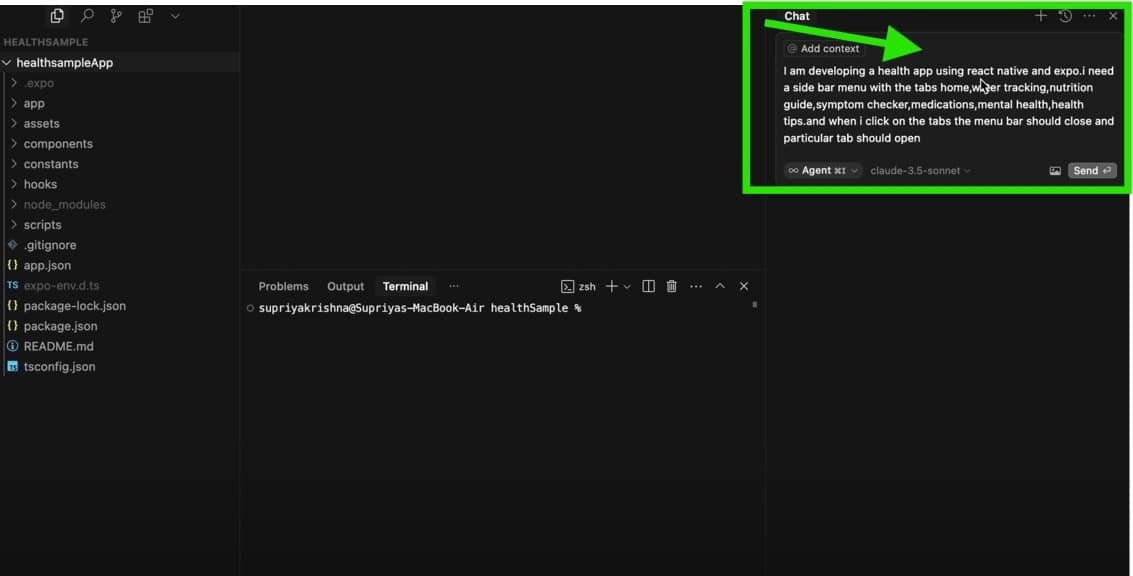The height and width of the screenshot is (576, 1133).
Task: Open the Explorer files icon
Action: (57, 16)
